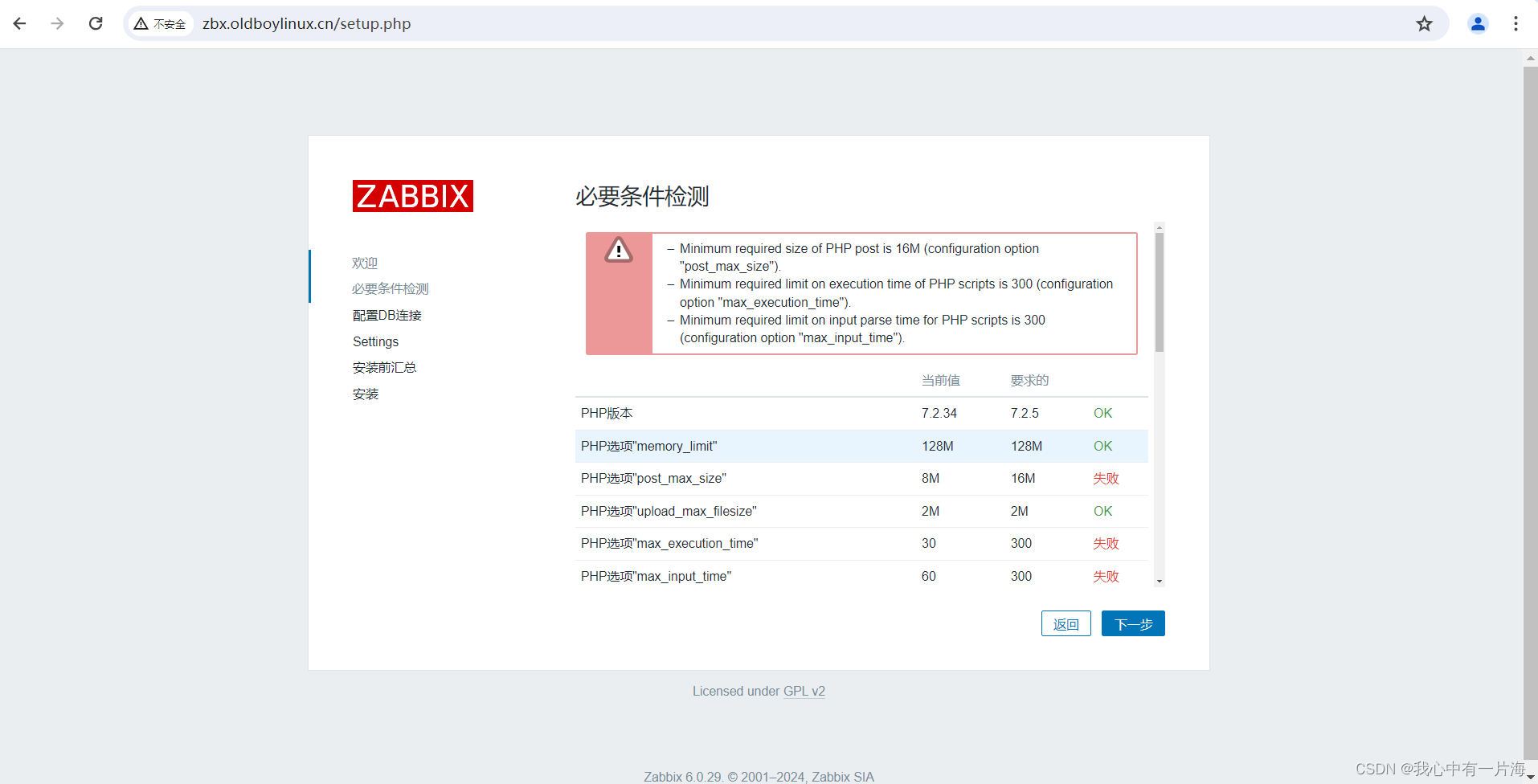Click the browser forward arrow

[x=57, y=23]
